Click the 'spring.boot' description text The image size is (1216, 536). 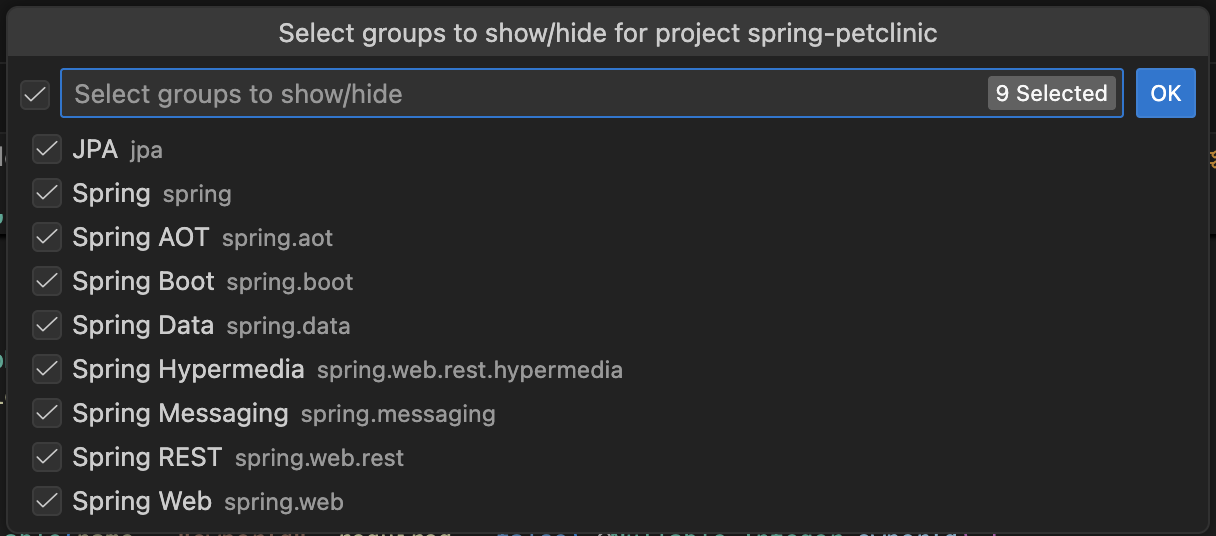[290, 282]
